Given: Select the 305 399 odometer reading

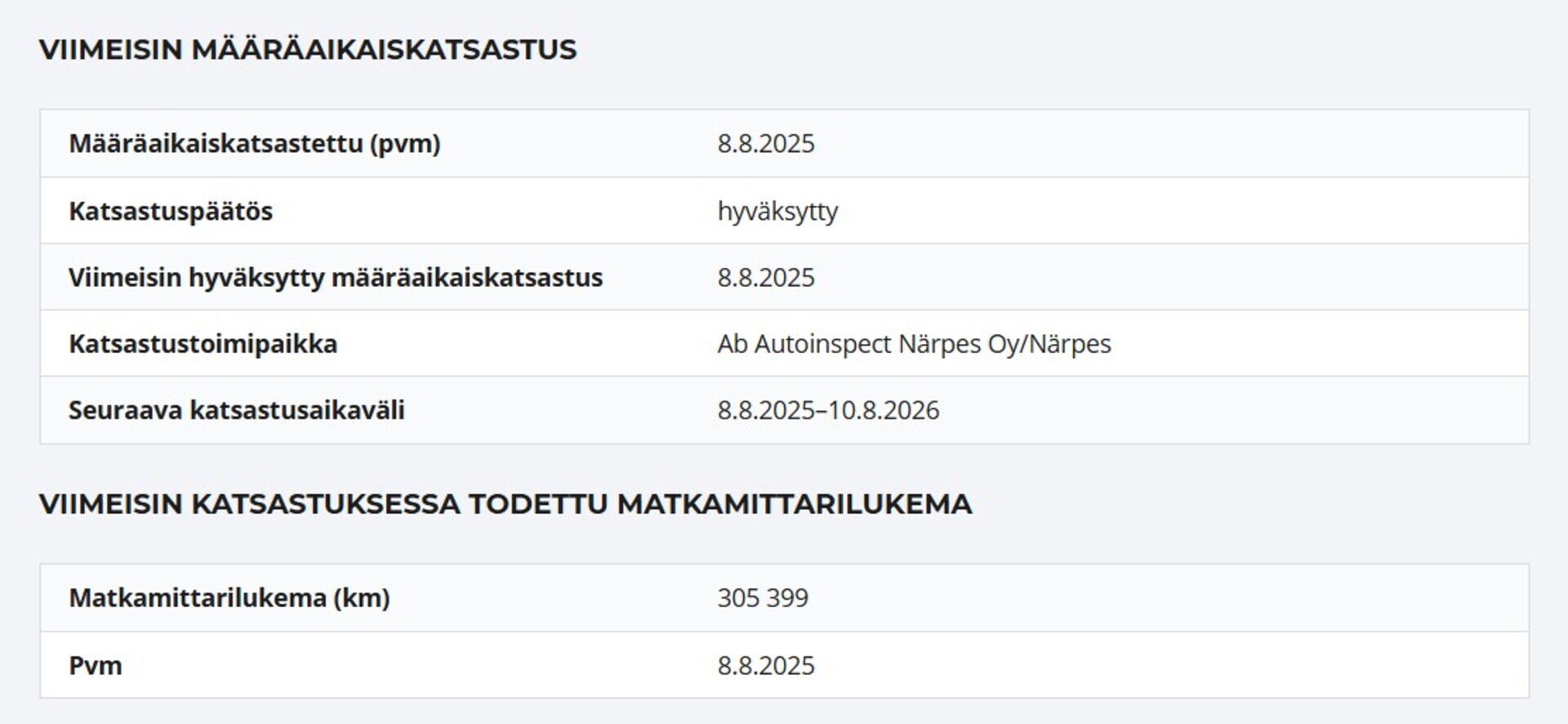Looking at the screenshot, I should pyautogui.click(x=762, y=598).
